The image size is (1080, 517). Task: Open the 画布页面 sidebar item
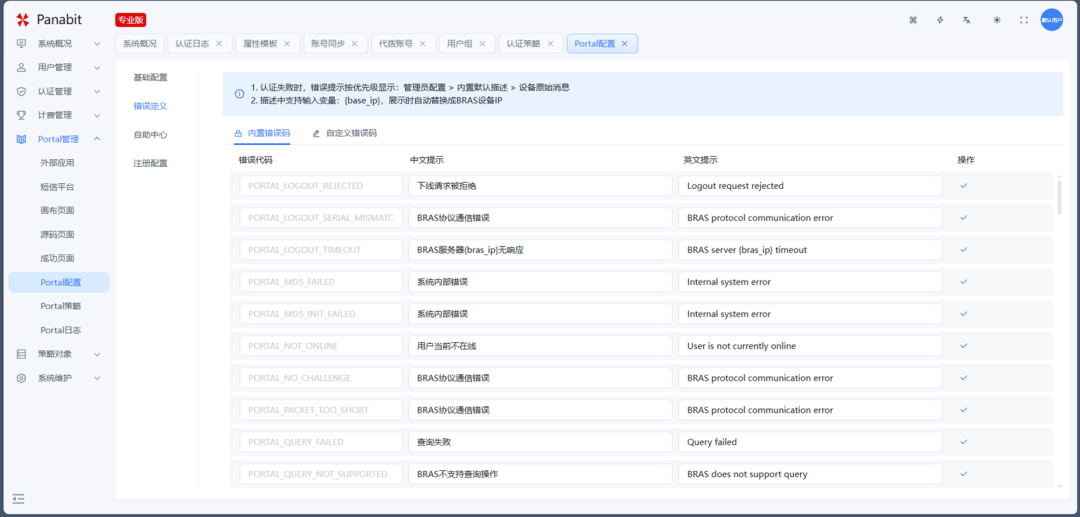click(59, 211)
